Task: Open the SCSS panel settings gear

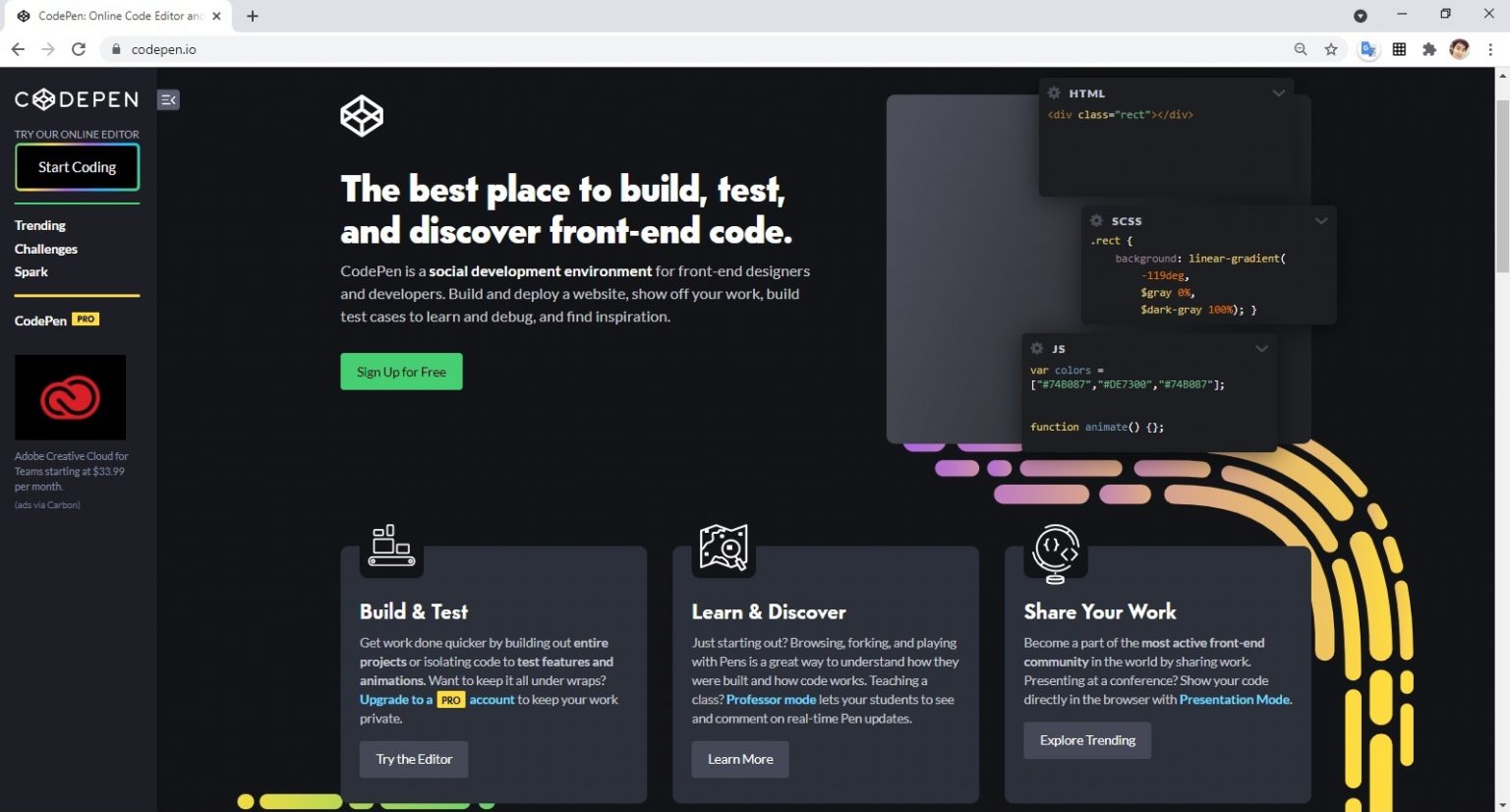Action: [1096, 221]
